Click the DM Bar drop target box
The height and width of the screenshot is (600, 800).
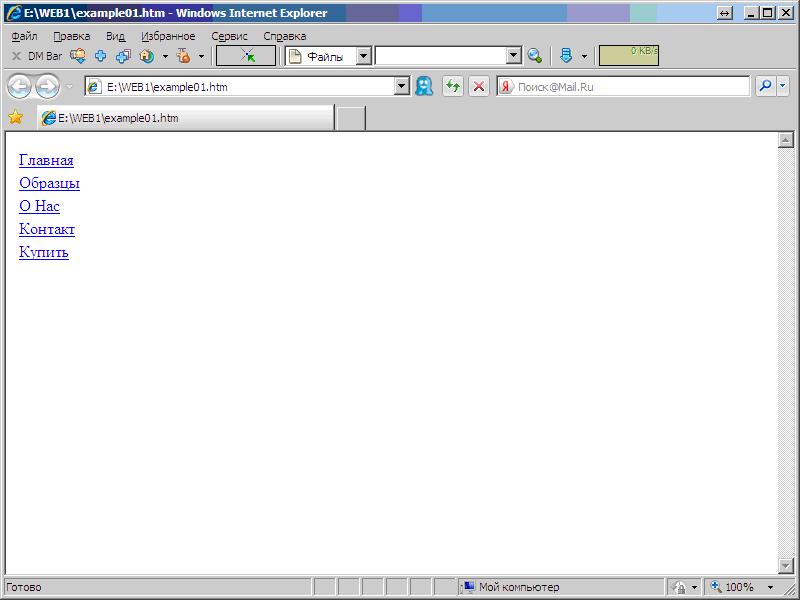coord(246,56)
